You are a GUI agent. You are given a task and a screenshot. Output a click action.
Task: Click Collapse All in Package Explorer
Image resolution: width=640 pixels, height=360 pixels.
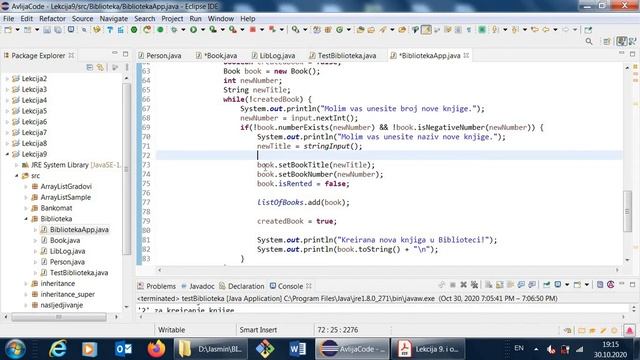coord(89,67)
